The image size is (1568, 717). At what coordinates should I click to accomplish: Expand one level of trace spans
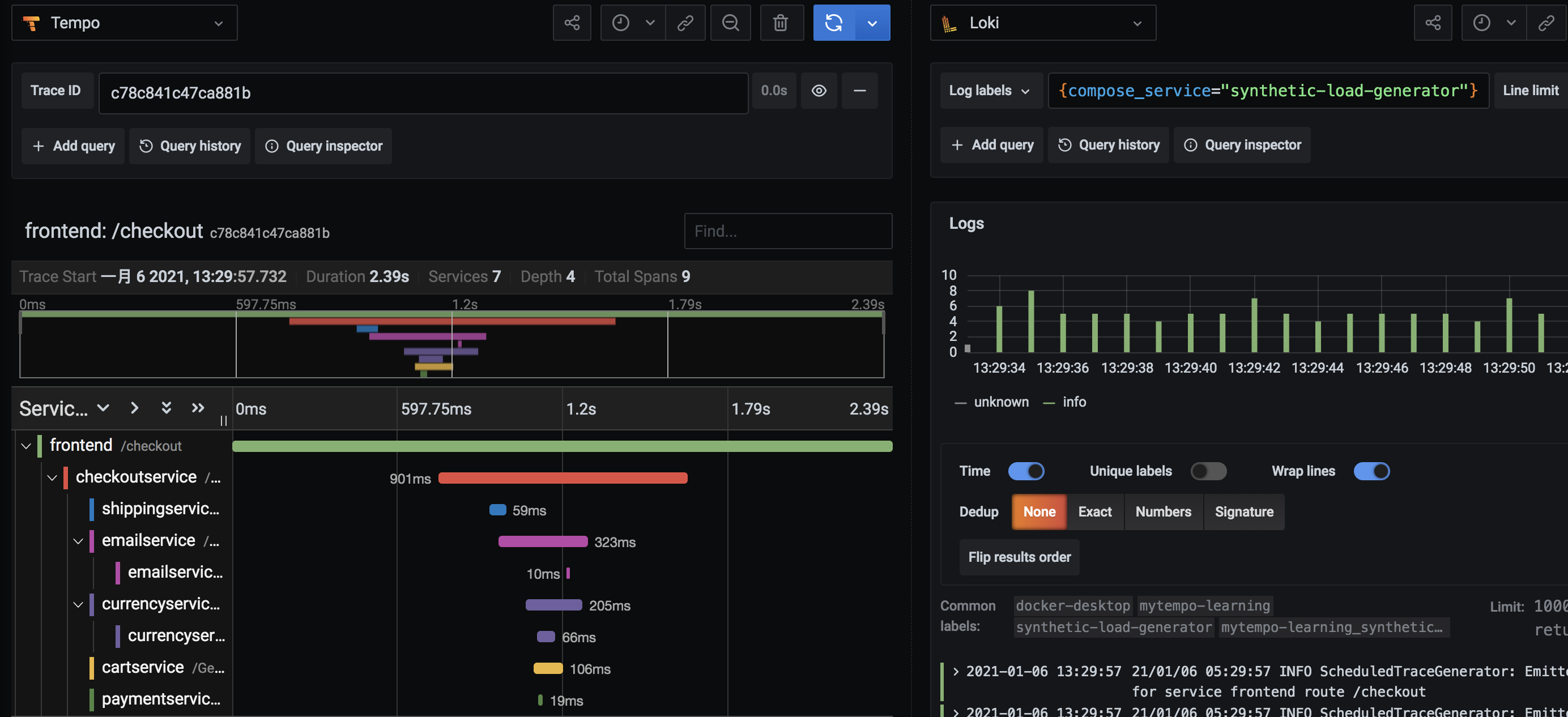tap(134, 408)
